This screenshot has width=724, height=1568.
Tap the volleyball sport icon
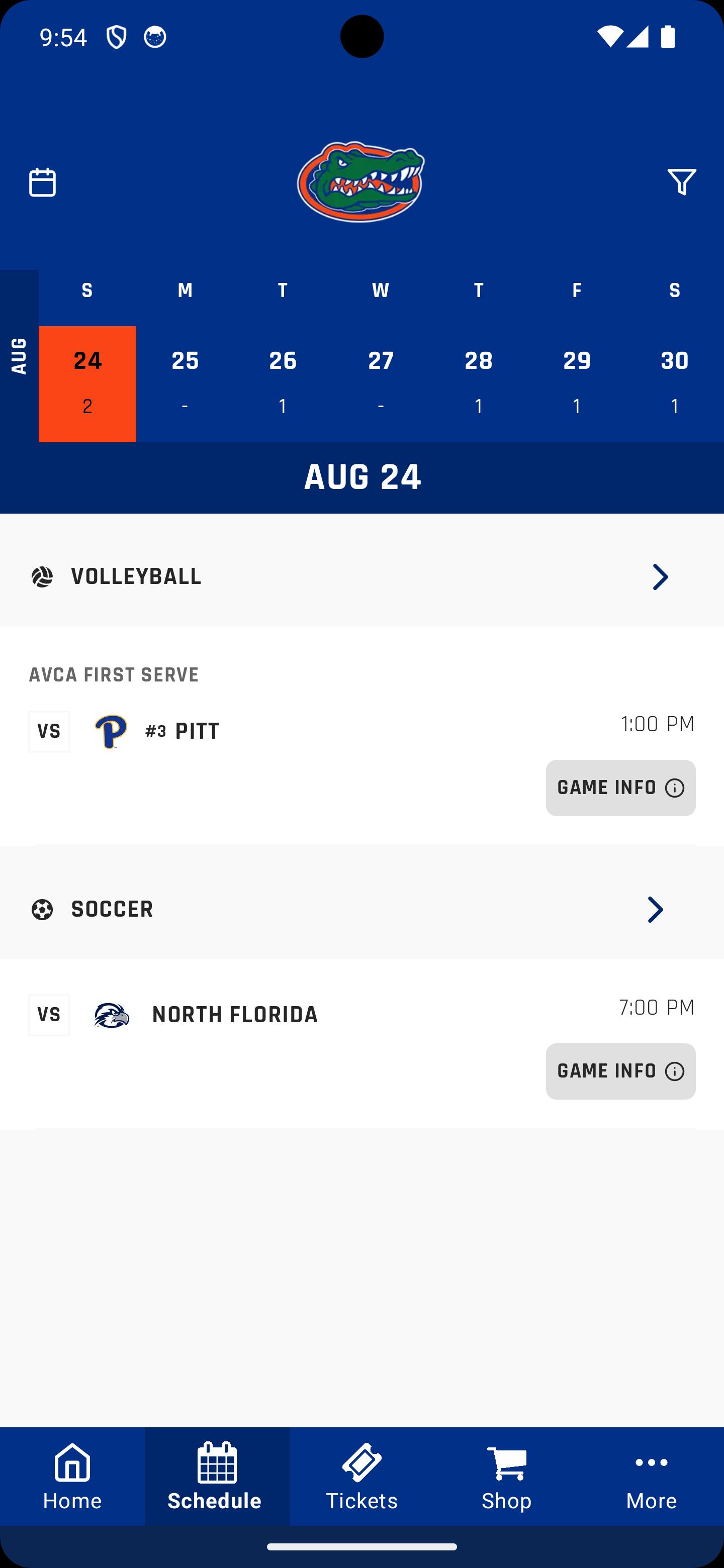point(42,576)
